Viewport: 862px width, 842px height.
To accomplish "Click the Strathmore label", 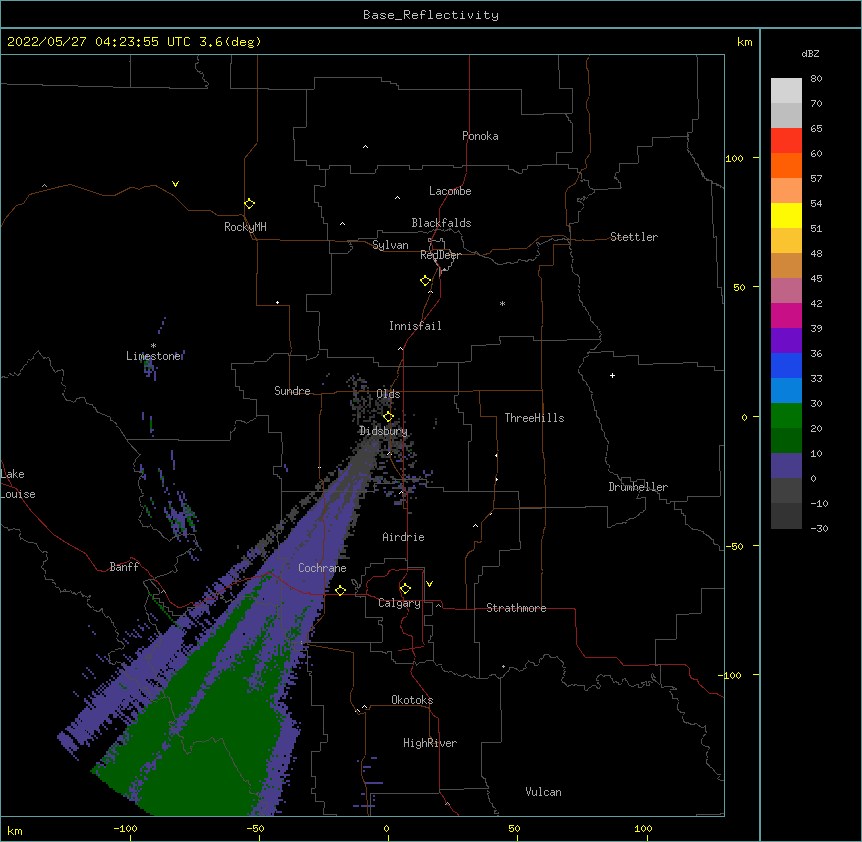I will tap(516, 608).
